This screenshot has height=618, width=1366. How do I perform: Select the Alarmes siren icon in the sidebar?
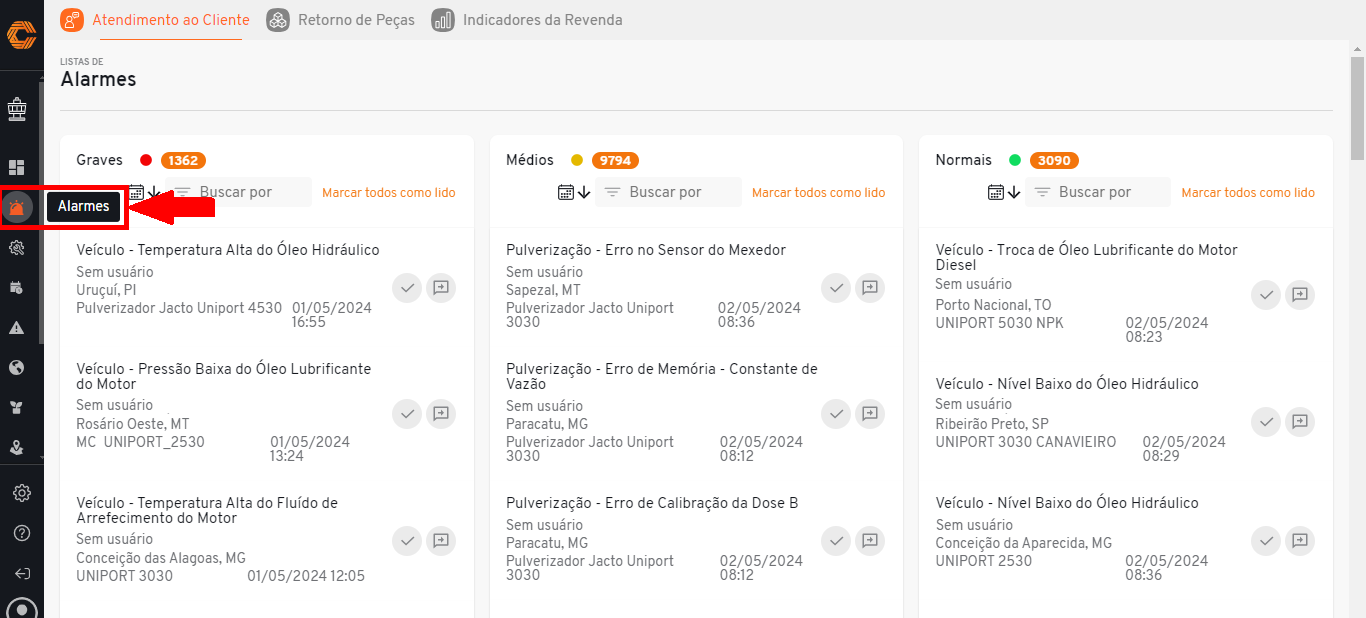click(17, 207)
